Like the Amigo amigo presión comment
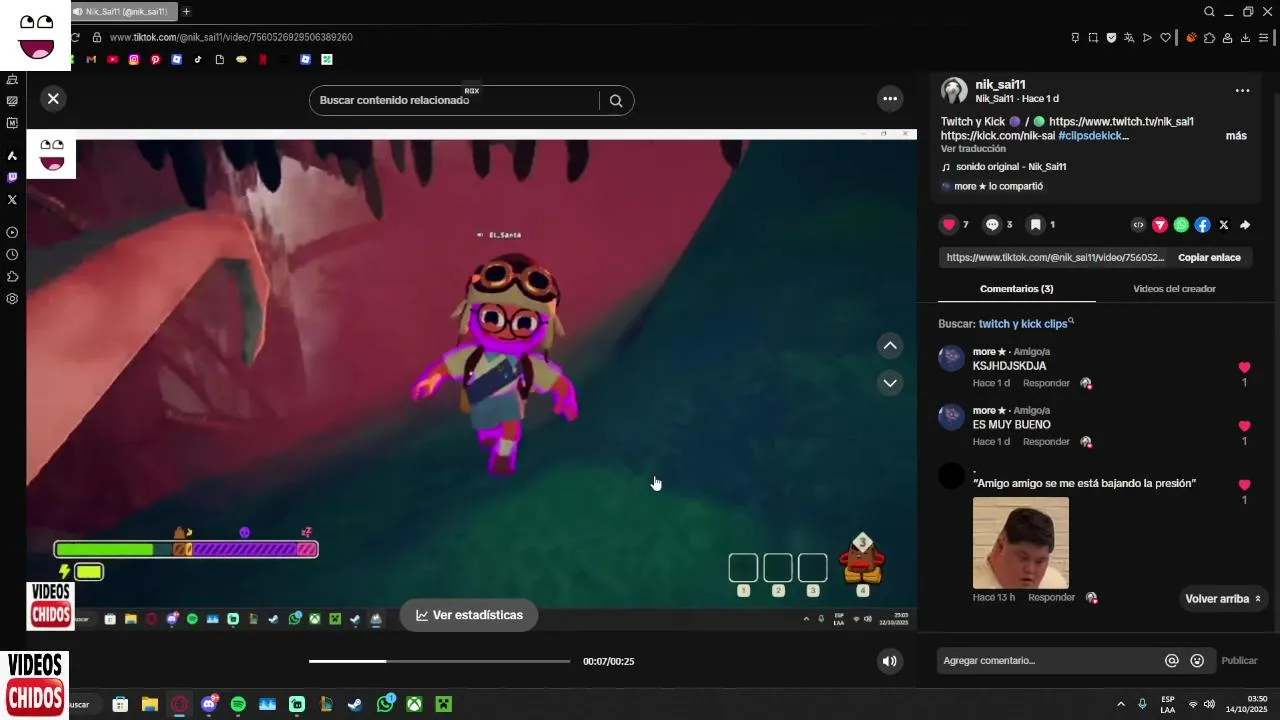1280x720 pixels. tap(1244, 485)
